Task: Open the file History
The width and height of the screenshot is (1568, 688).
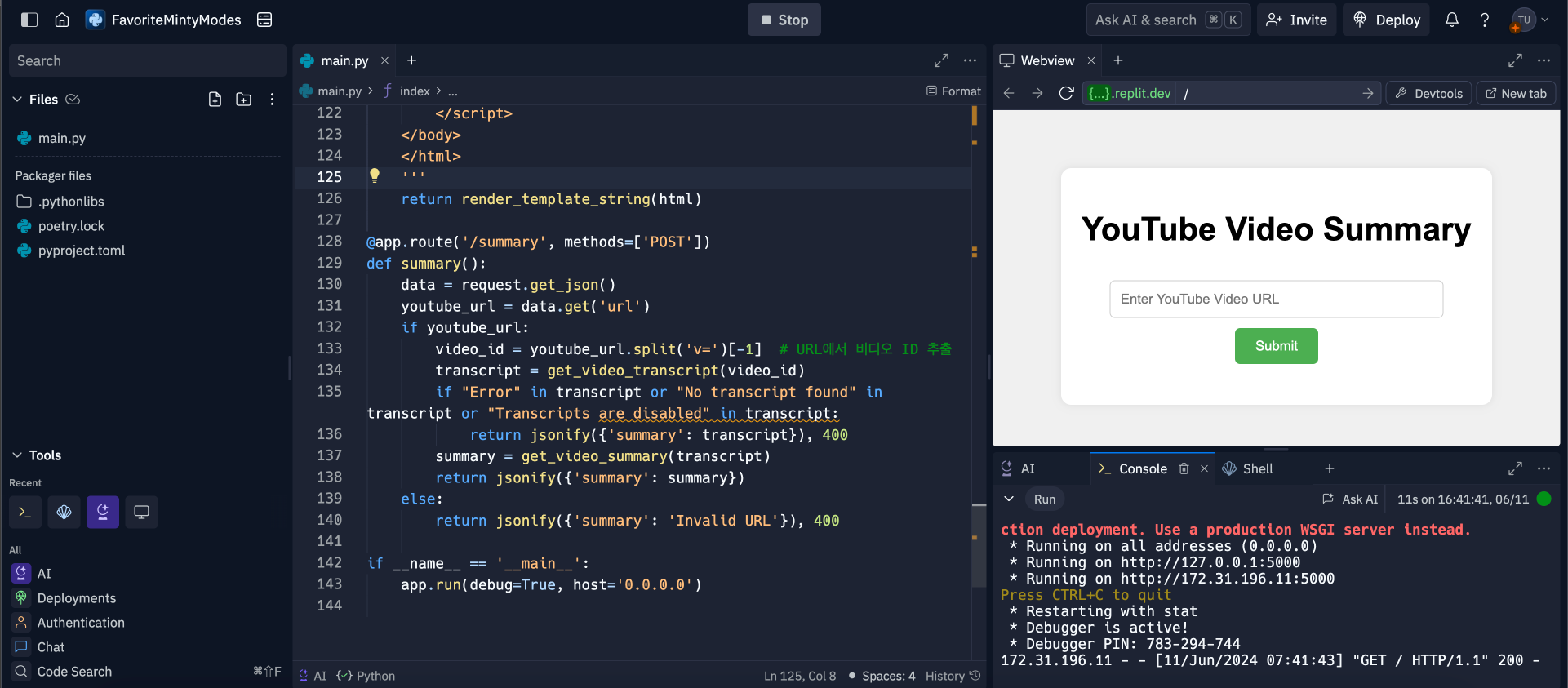Action: point(953,676)
